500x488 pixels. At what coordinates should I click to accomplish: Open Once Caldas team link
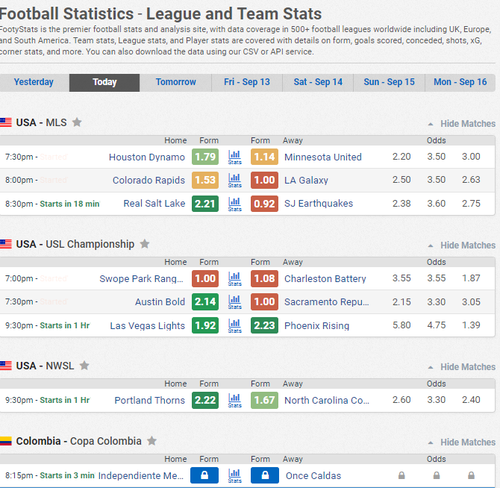coord(313,476)
